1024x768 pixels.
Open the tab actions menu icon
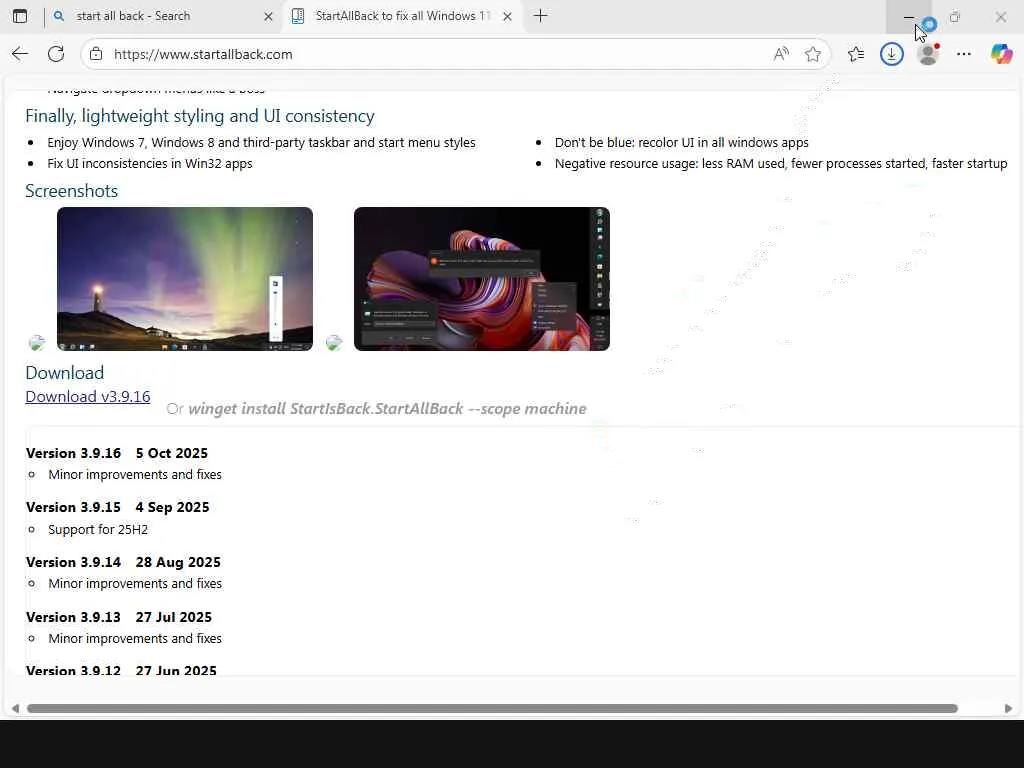[20, 16]
